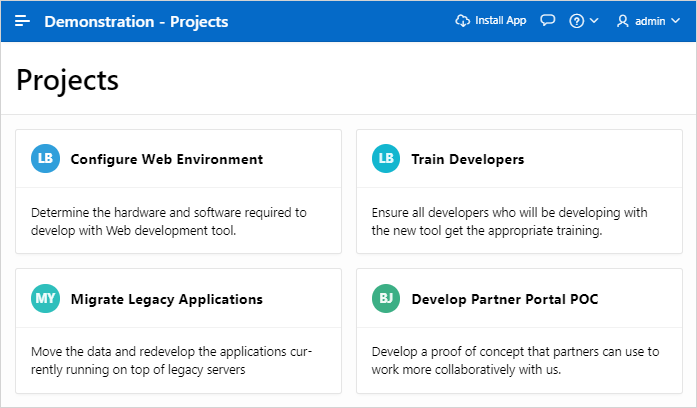Open the Develop Partner Portal POC project
The width and height of the screenshot is (697, 408).
point(506,299)
